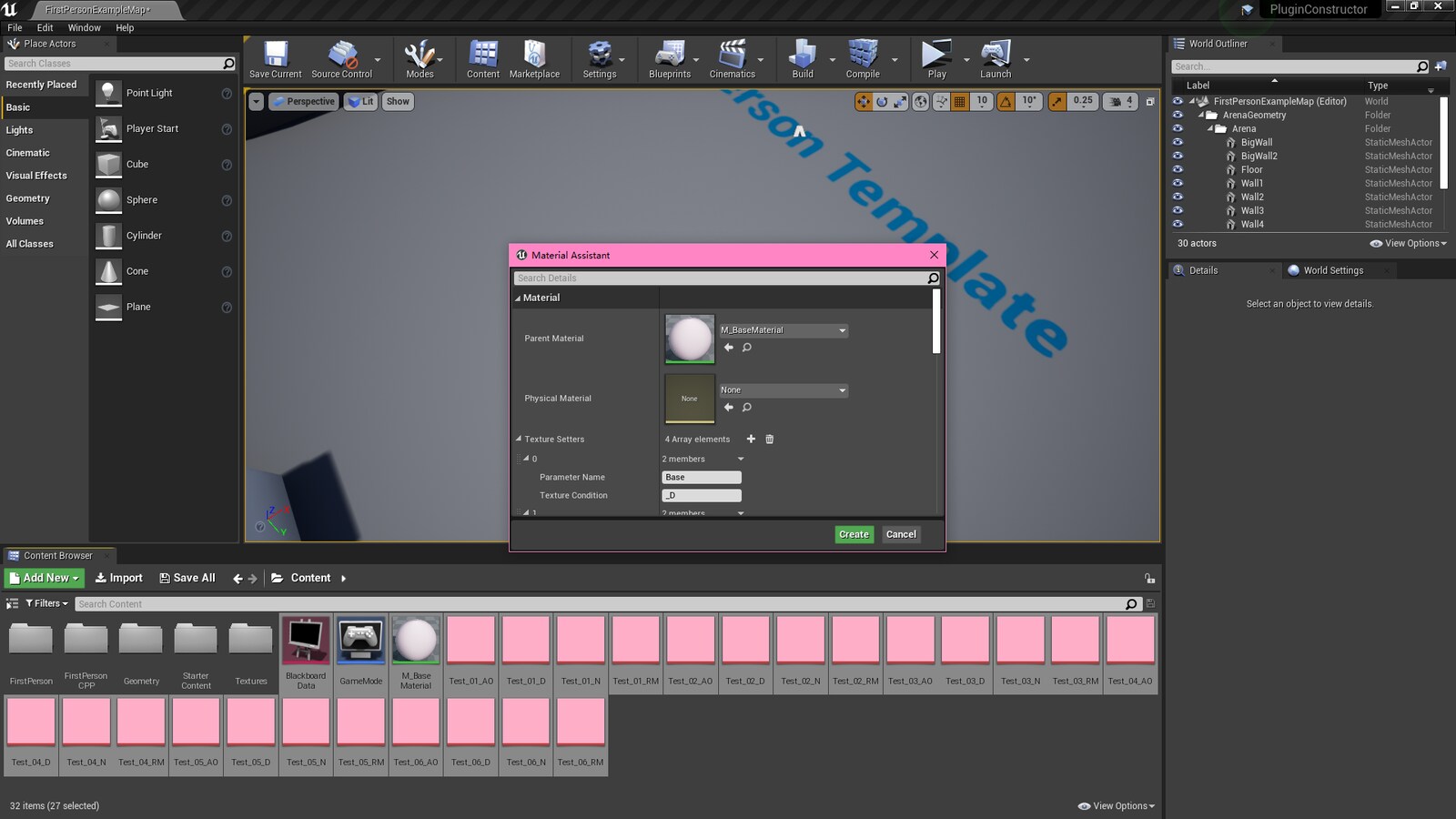The height and width of the screenshot is (819, 1456).
Task: Open editor Settings from the toolbar
Action: pos(600,58)
